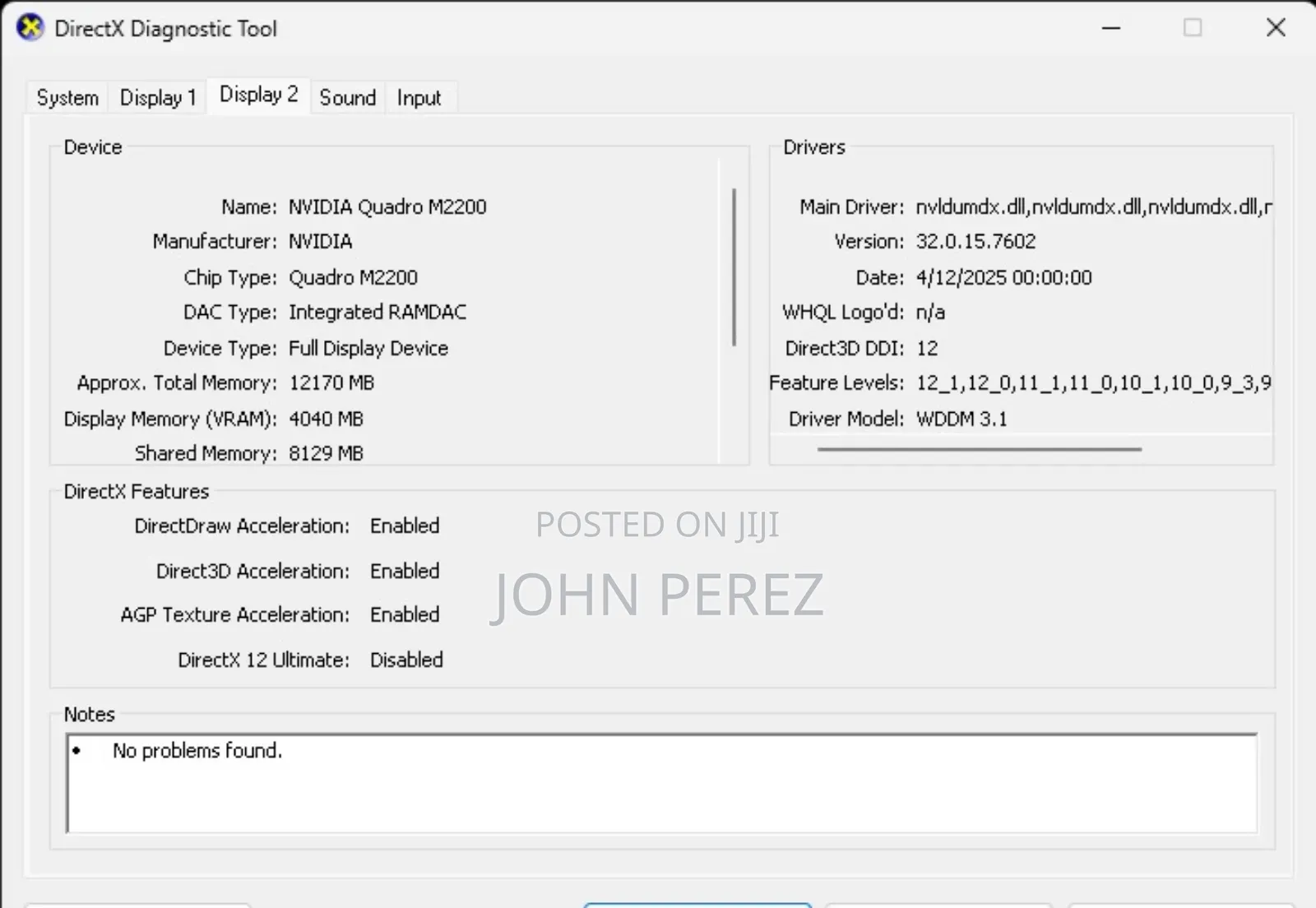Click the Manufacturer value NVIDIA
Viewport: 1316px width, 908px height.
pos(320,242)
